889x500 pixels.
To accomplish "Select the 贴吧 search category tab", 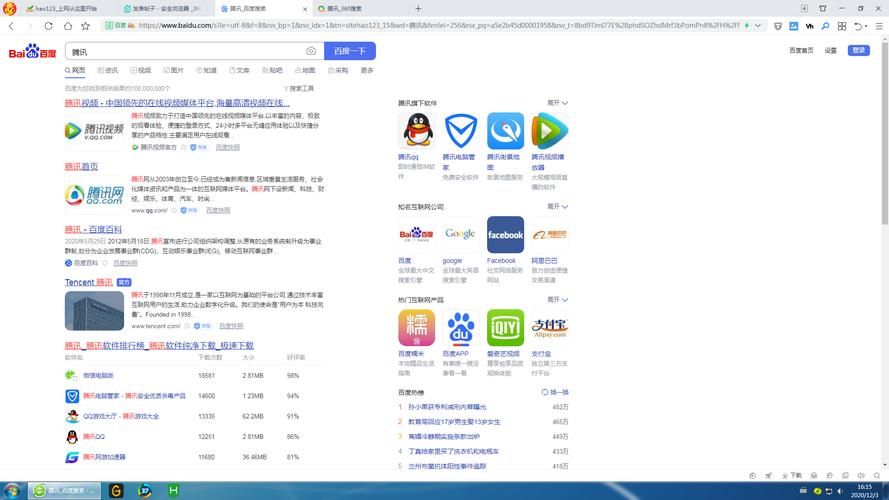I will point(272,70).
